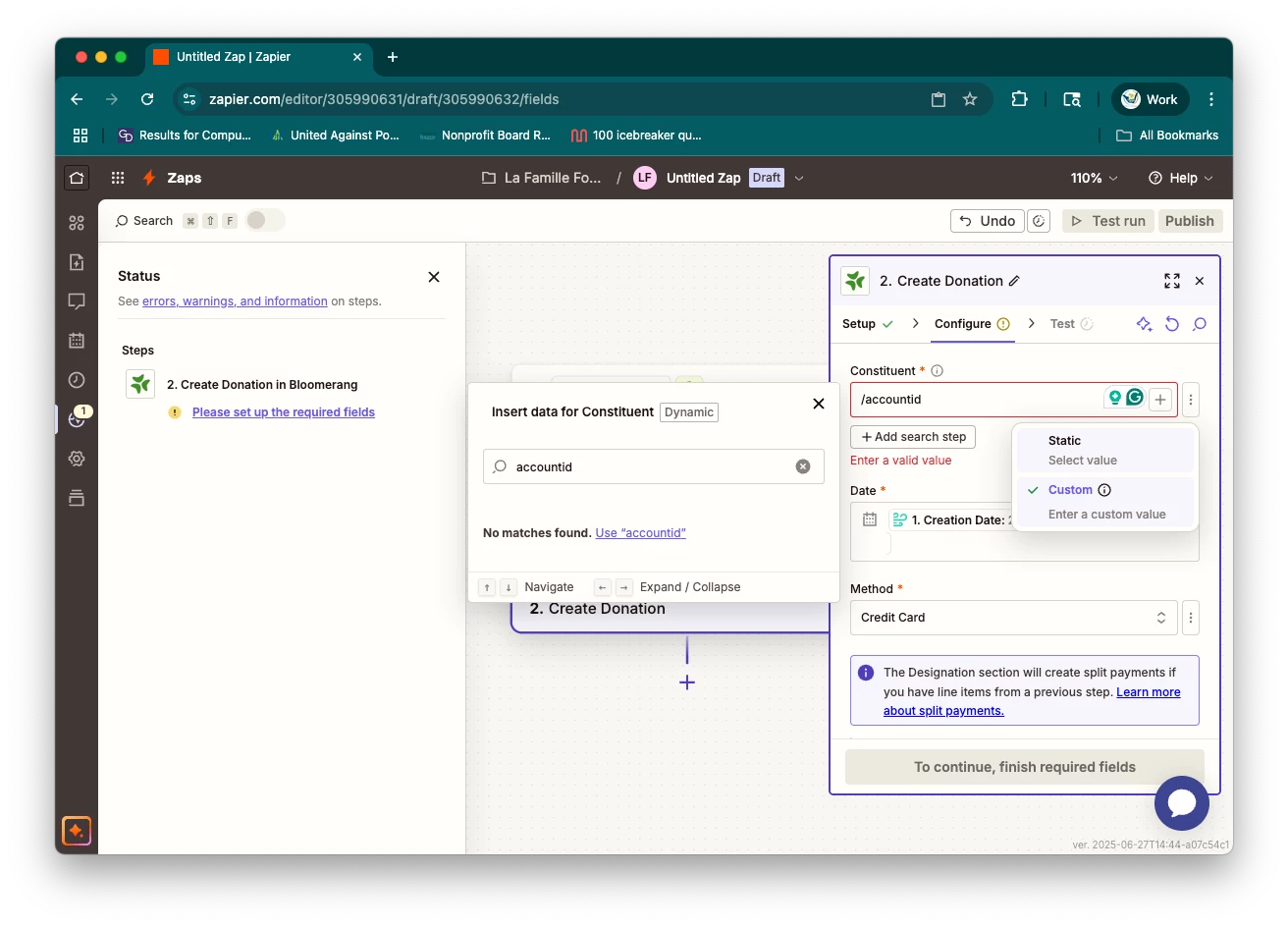This screenshot has height=927, width=1288.
Task: Toggle the switch next to Search shortcut
Action: pyautogui.click(x=265, y=220)
